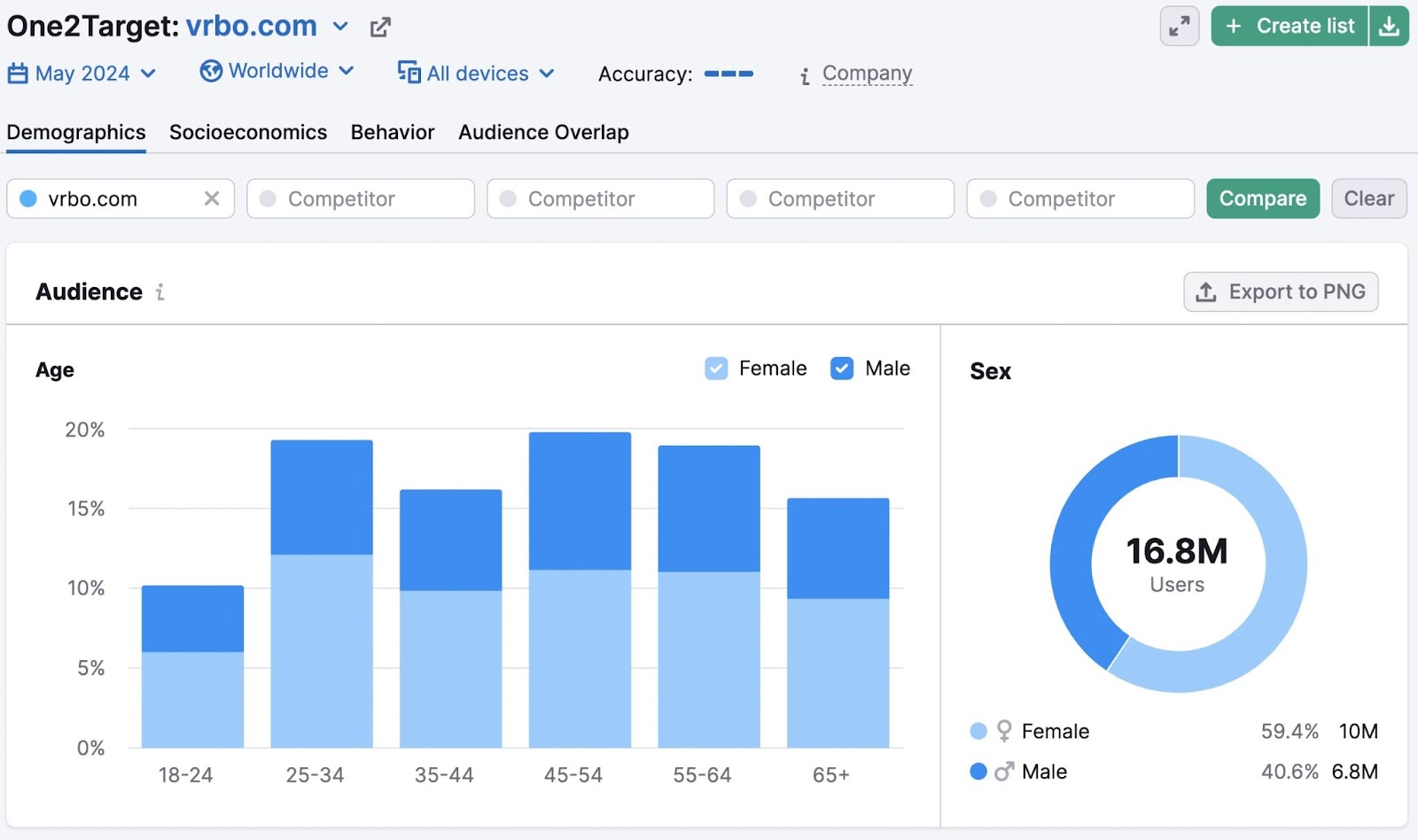Click the 35-44 age bar

coord(451,618)
